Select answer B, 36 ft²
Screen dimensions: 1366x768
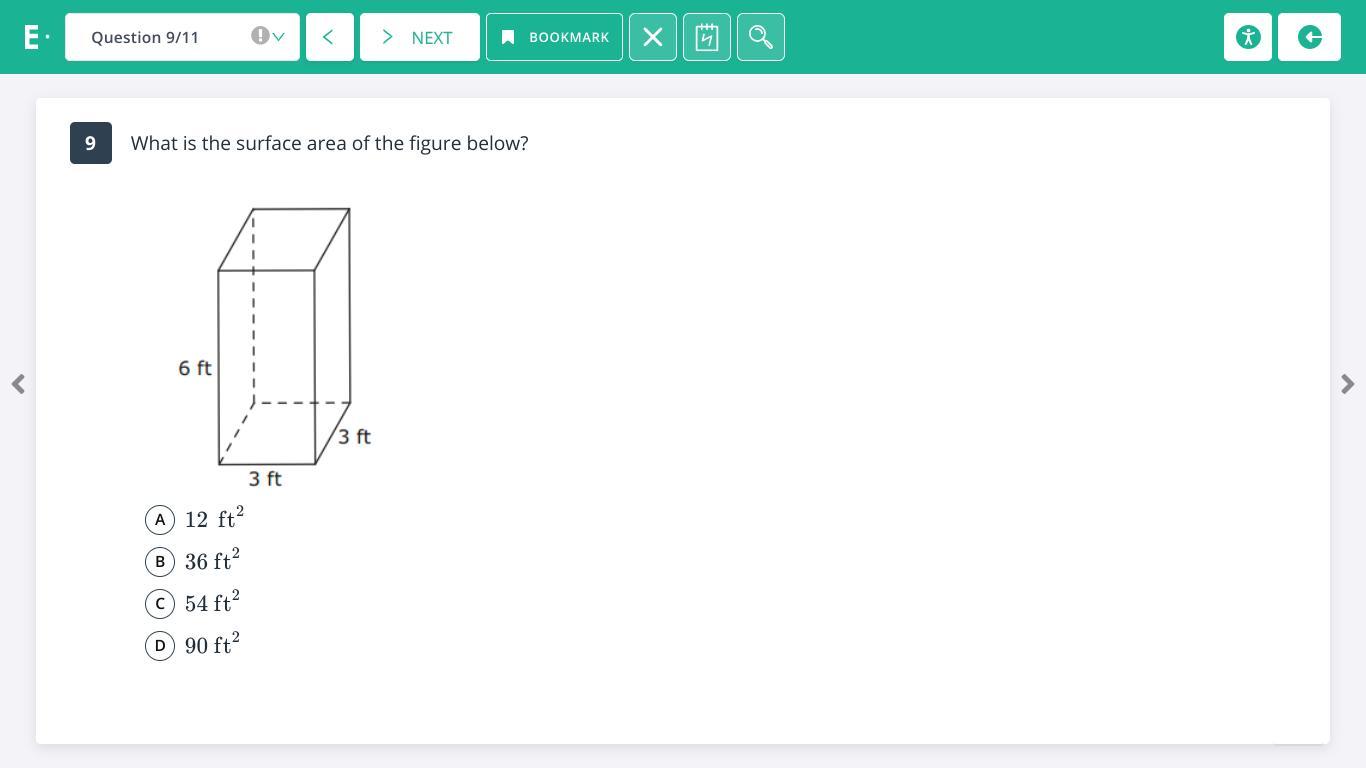160,562
